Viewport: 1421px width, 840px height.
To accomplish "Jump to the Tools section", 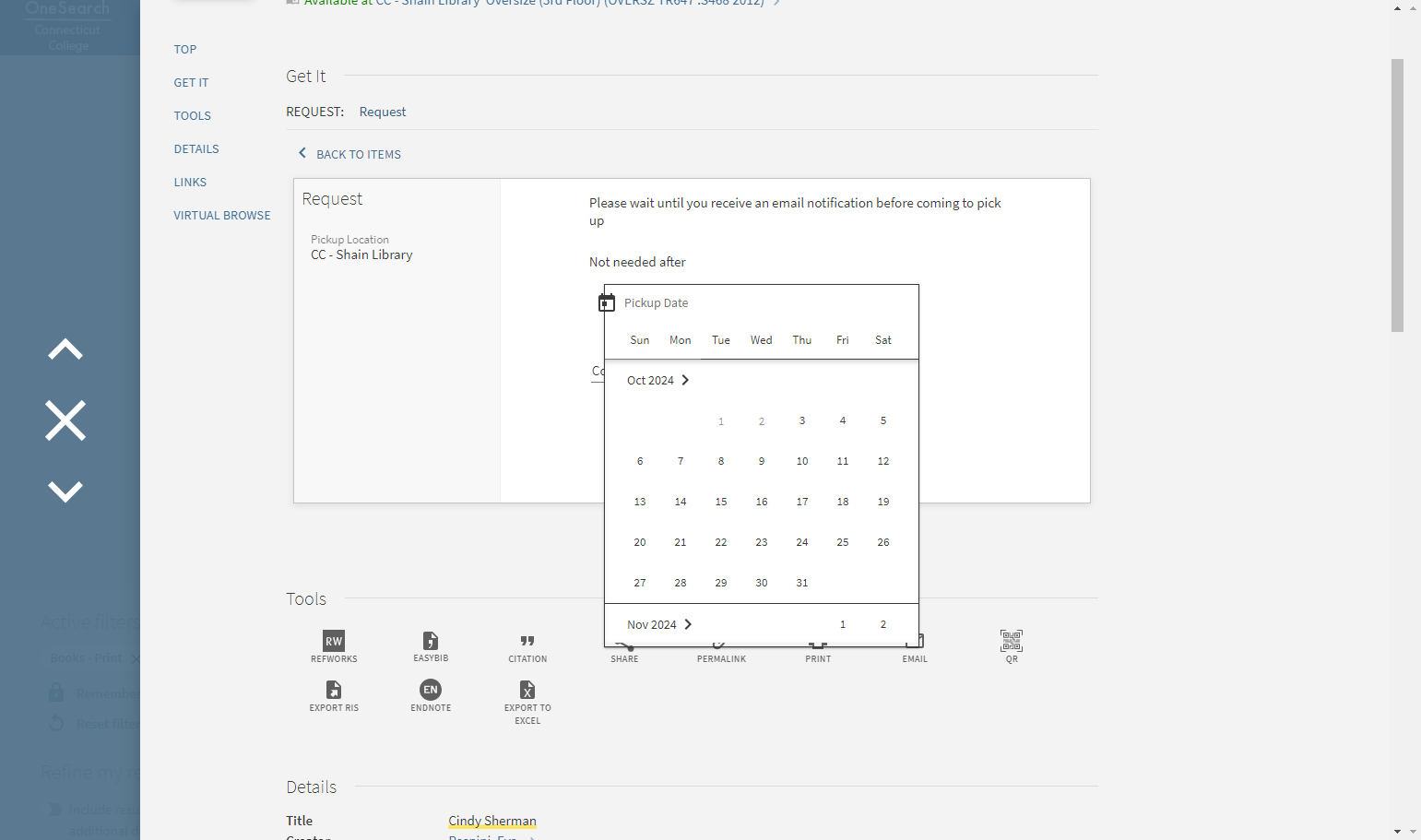I will 193,116.
